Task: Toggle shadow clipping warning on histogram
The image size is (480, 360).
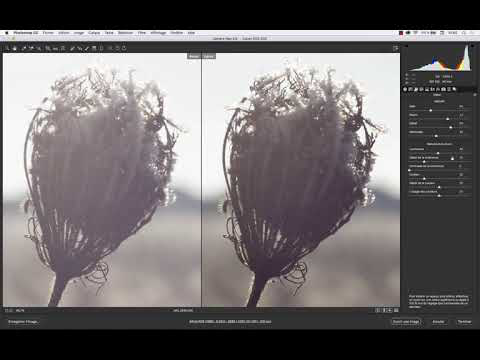Action: (407, 46)
